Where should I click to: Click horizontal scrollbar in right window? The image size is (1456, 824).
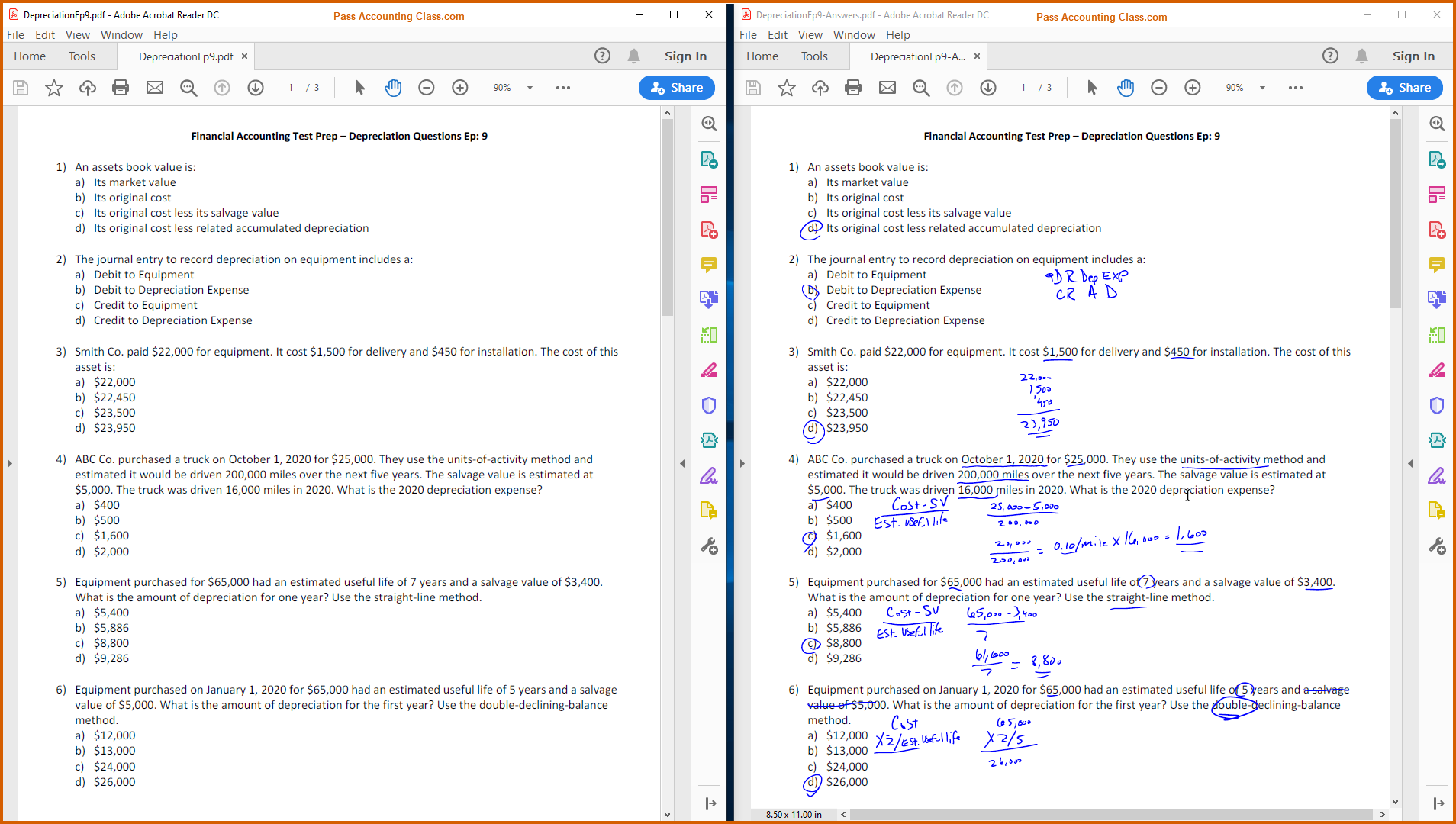pyautogui.click(x=1113, y=814)
